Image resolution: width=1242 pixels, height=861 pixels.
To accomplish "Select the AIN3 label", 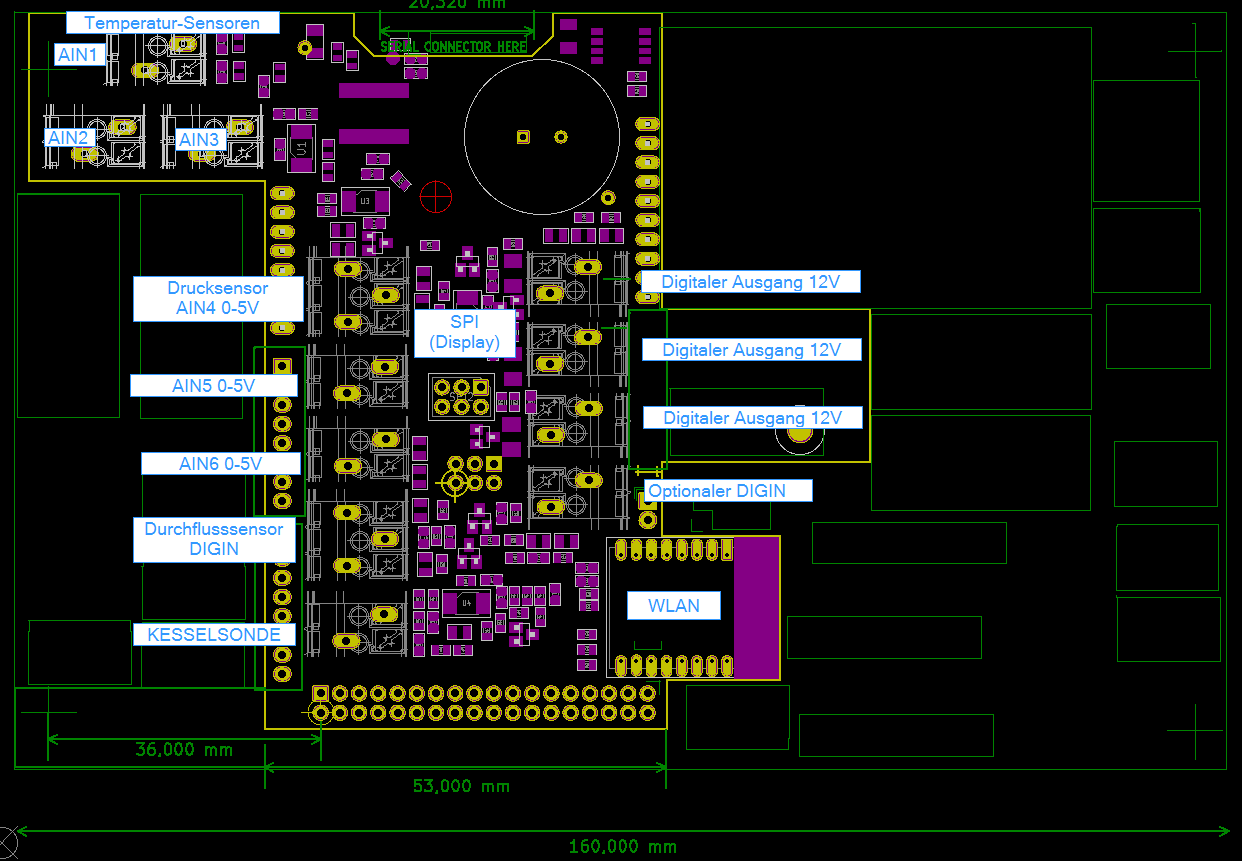I will point(199,139).
